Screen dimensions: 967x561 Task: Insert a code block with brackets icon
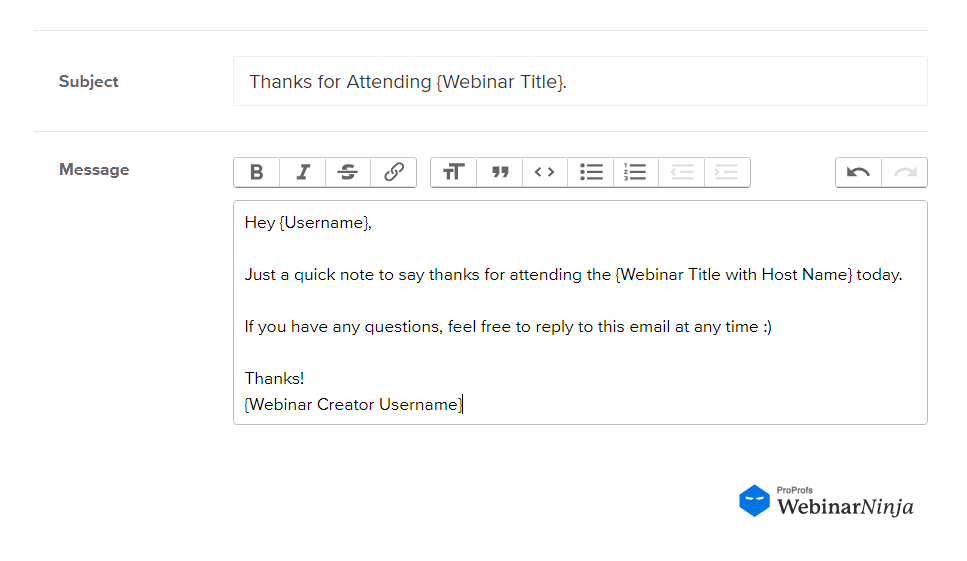(545, 172)
